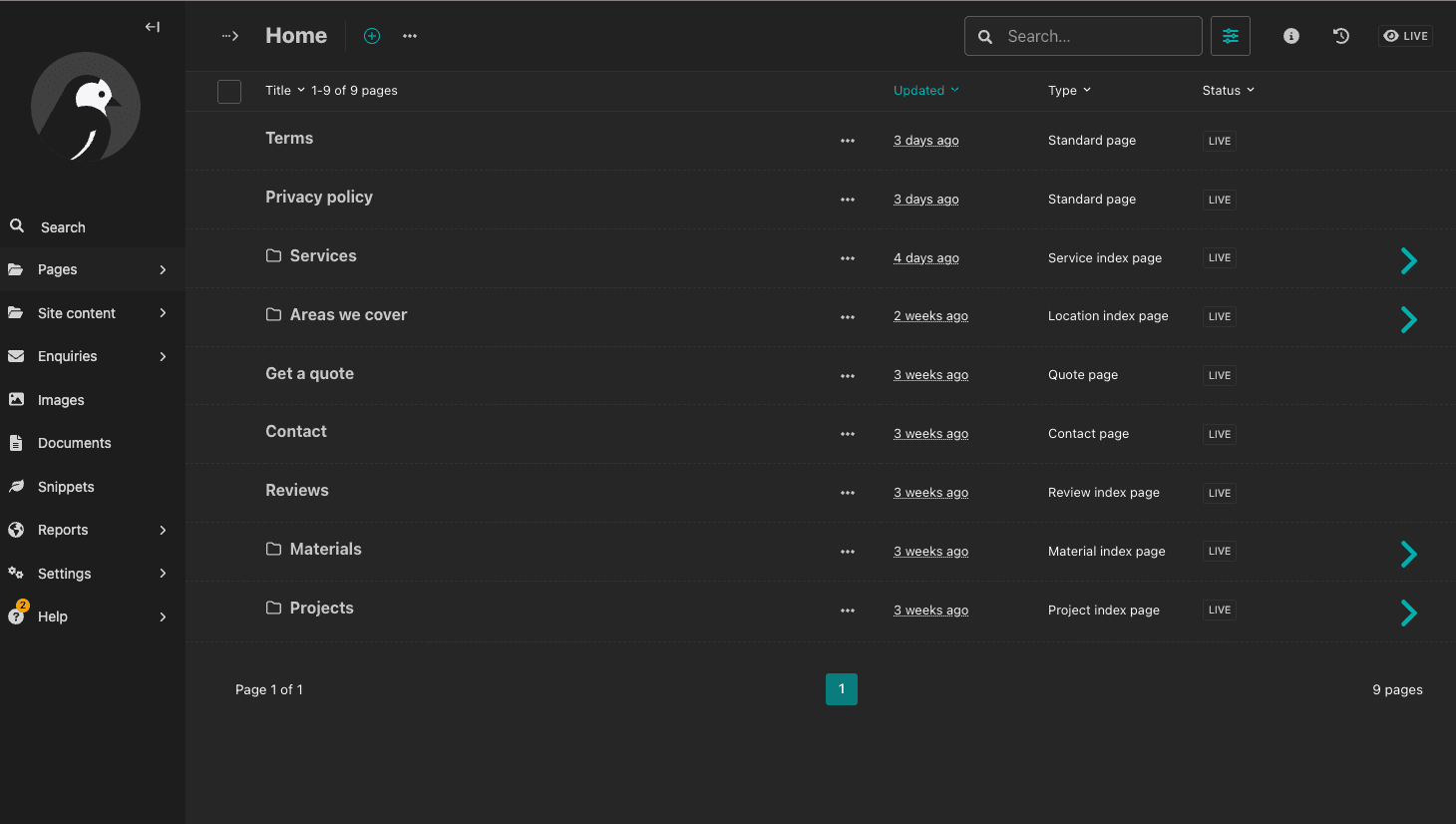The height and width of the screenshot is (824, 1456).
Task: Explore child pages of Areas we cover
Action: coord(1409,319)
